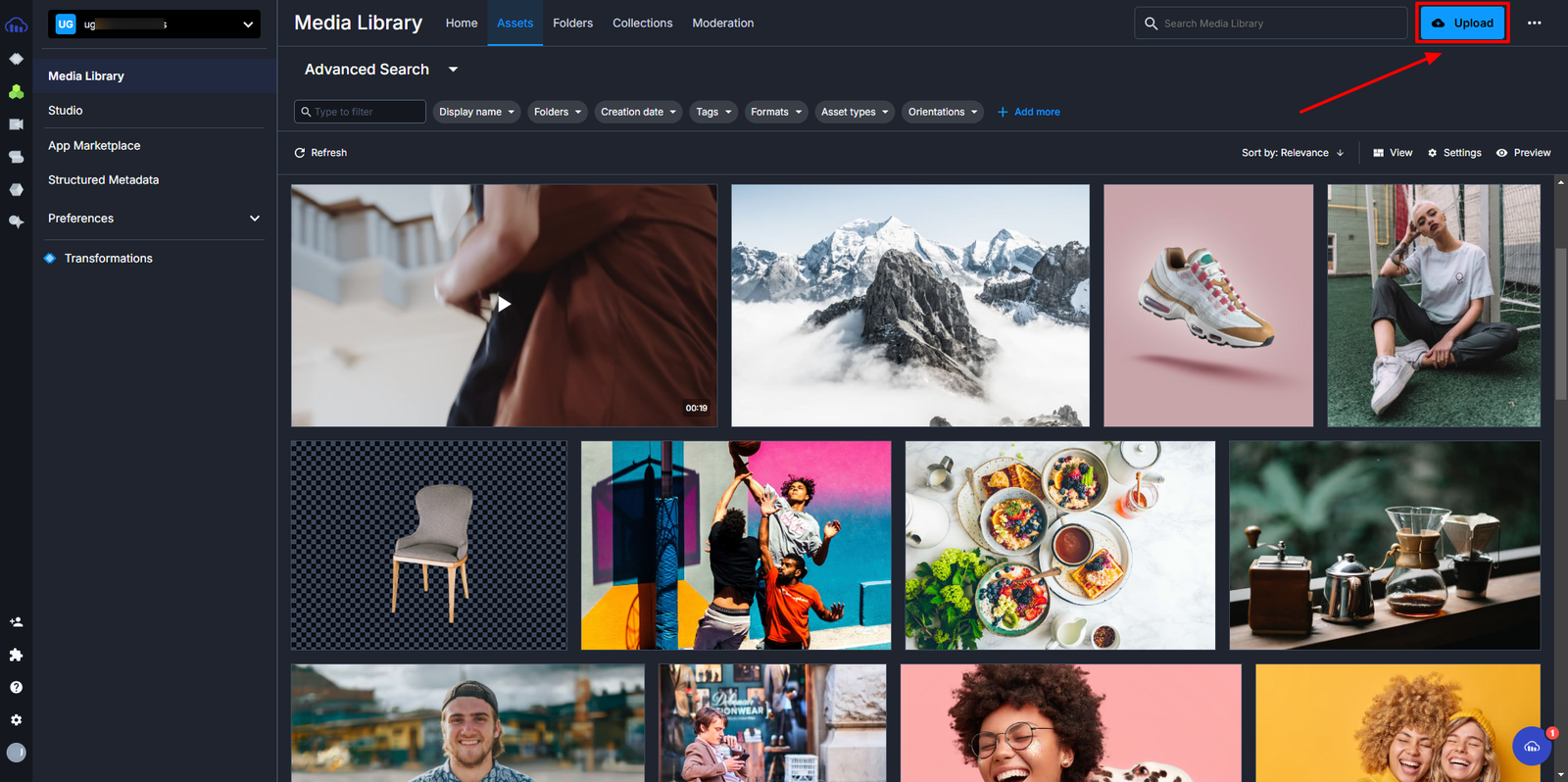The height and width of the screenshot is (782, 1568).
Task: Expand the Preferences section
Action: [154, 219]
